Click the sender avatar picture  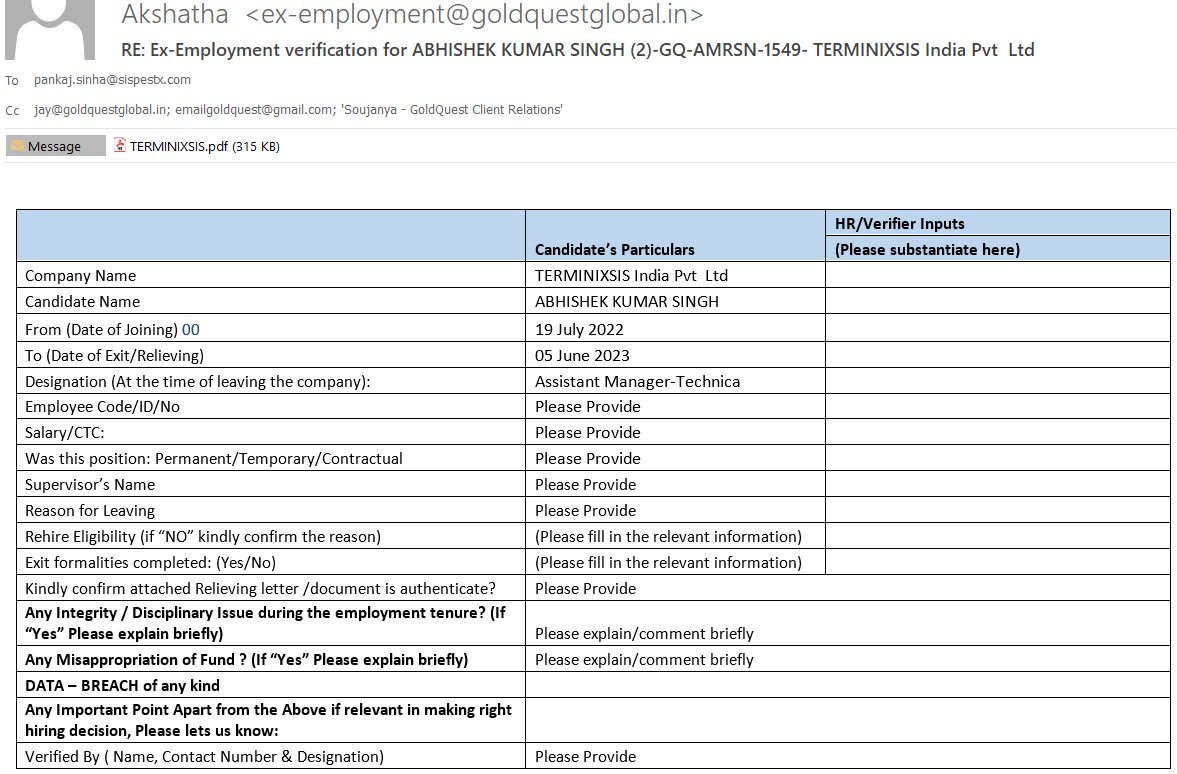pos(50,29)
